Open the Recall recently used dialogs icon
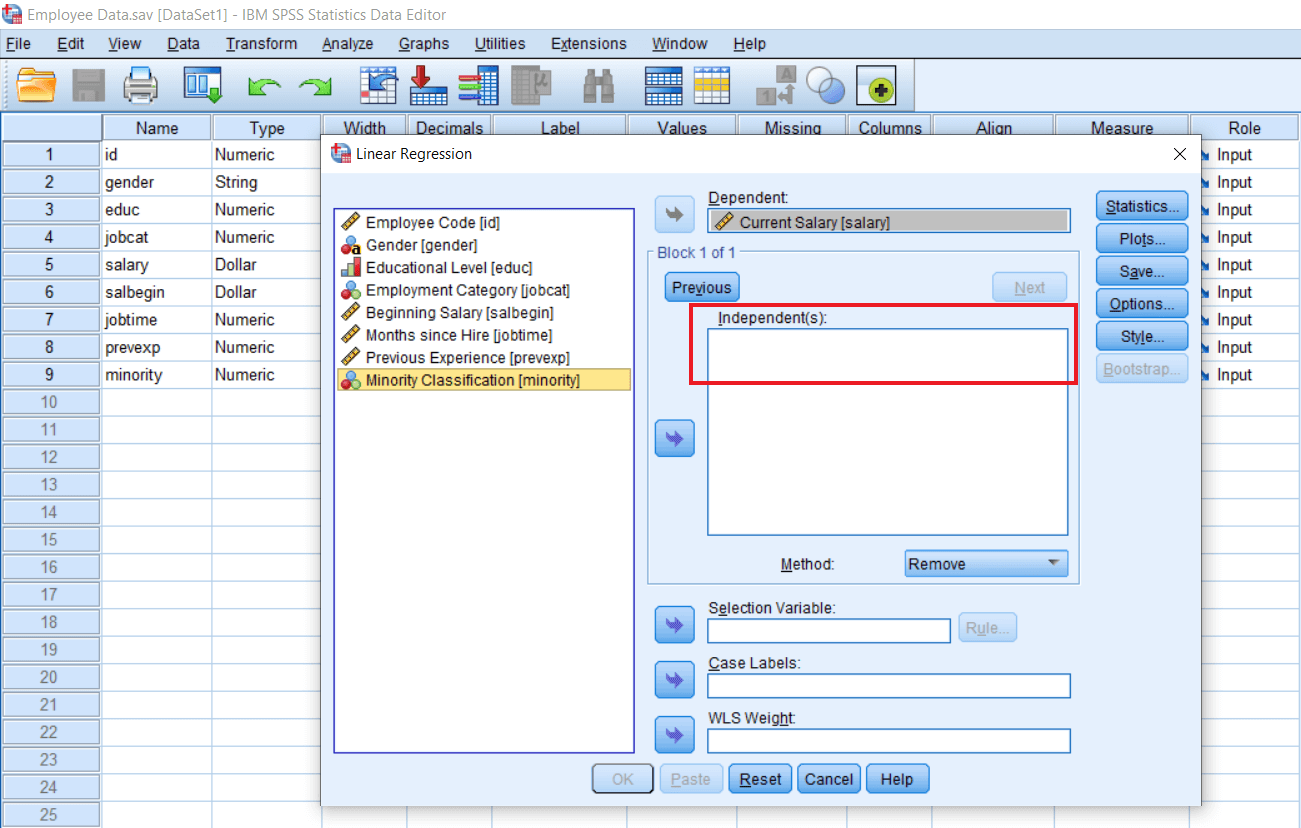 point(202,86)
